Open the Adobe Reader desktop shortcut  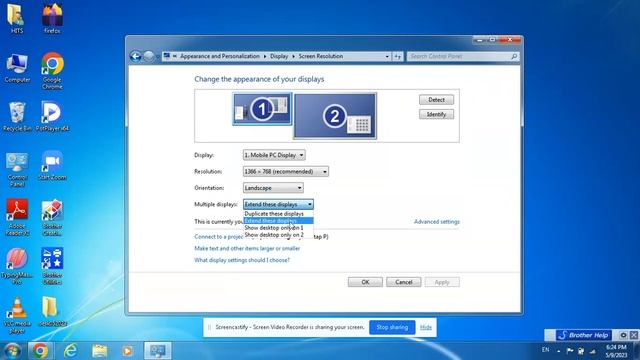(x=17, y=218)
